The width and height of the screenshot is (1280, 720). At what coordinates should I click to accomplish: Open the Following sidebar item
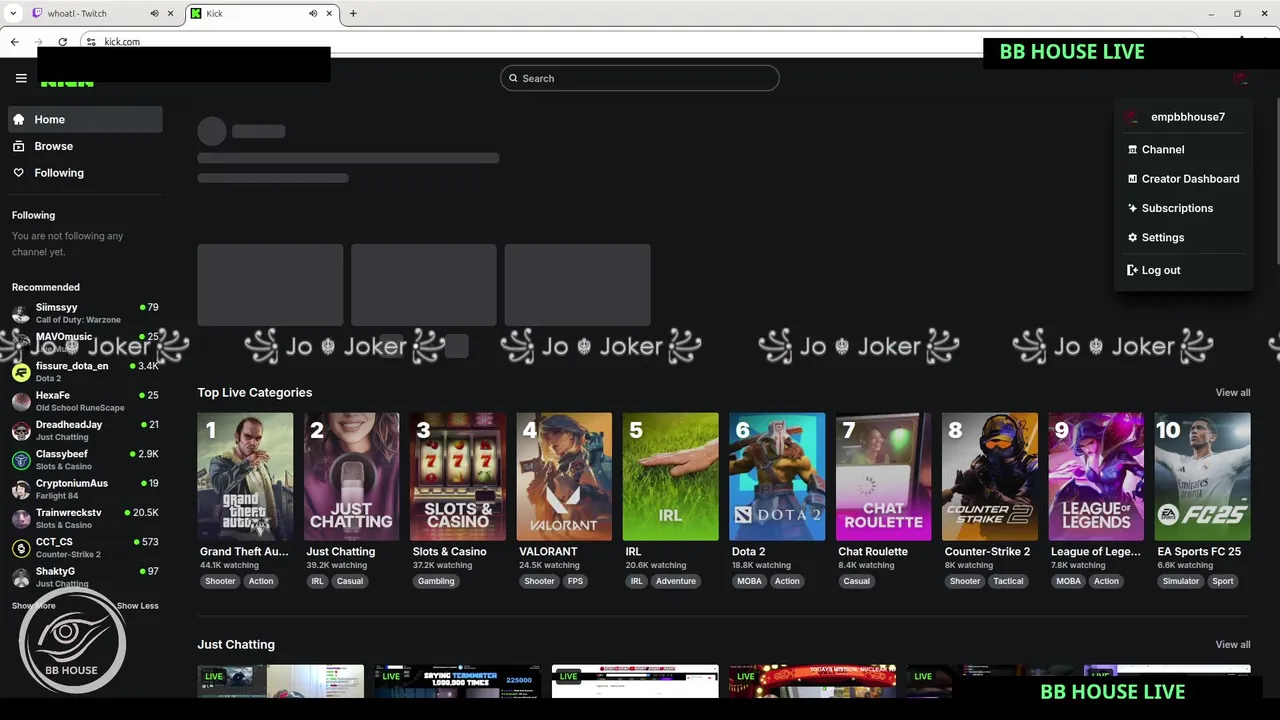point(85,173)
